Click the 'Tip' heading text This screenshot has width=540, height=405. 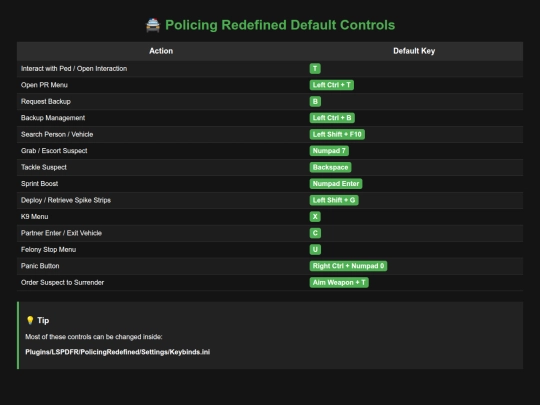(x=43, y=320)
